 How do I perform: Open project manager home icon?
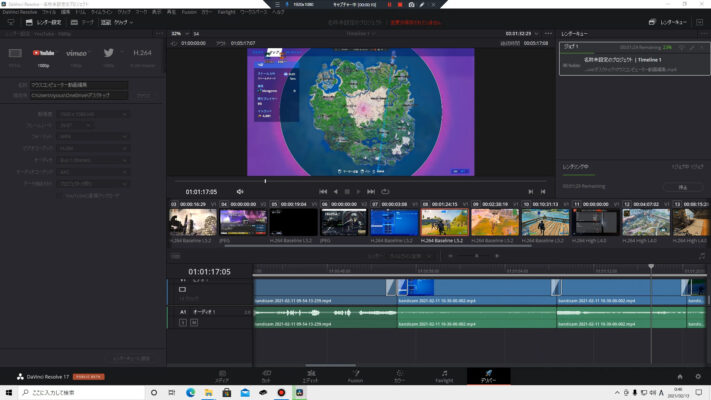pos(680,376)
